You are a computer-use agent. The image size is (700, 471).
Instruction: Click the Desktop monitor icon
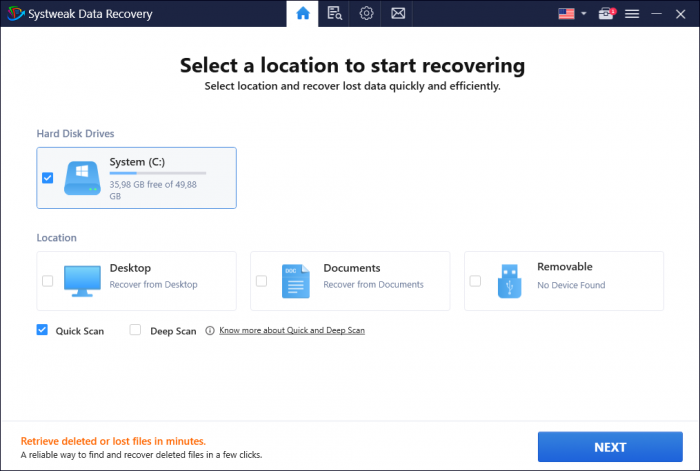click(x=82, y=281)
